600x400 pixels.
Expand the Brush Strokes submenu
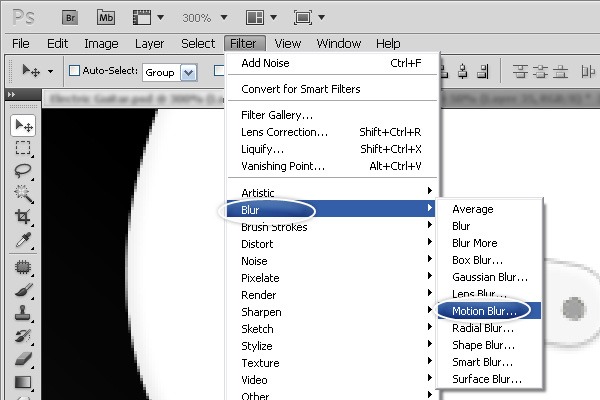(331, 227)
